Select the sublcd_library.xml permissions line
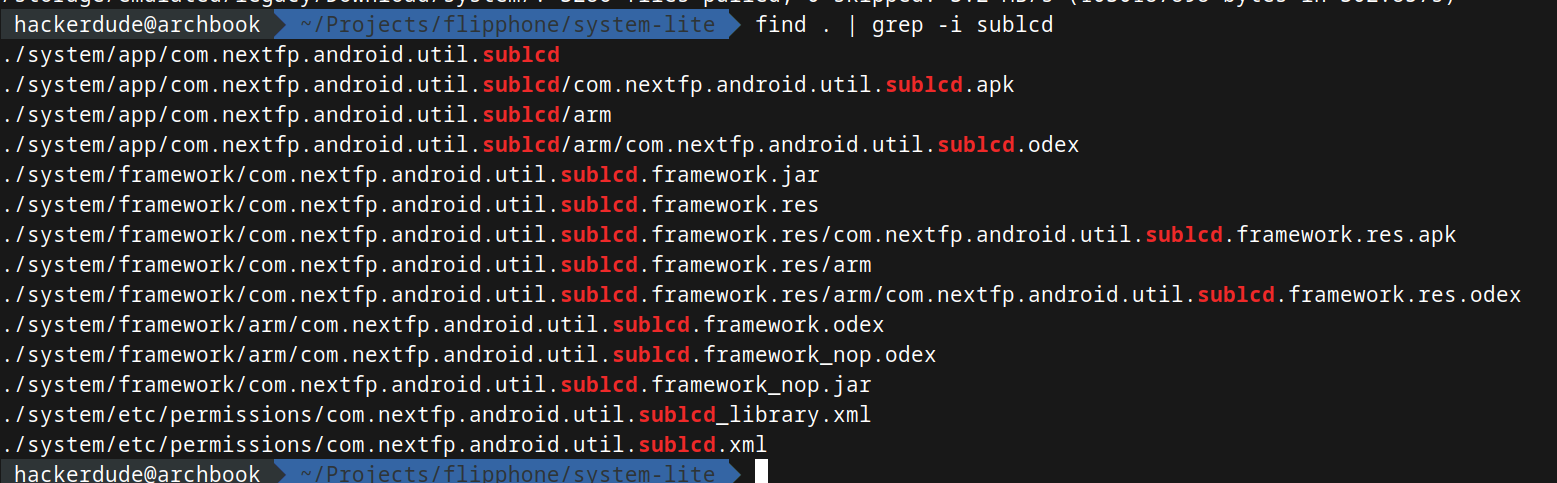Image resolution: width=1557 pixels, height=483 pixels. (436, 414)
